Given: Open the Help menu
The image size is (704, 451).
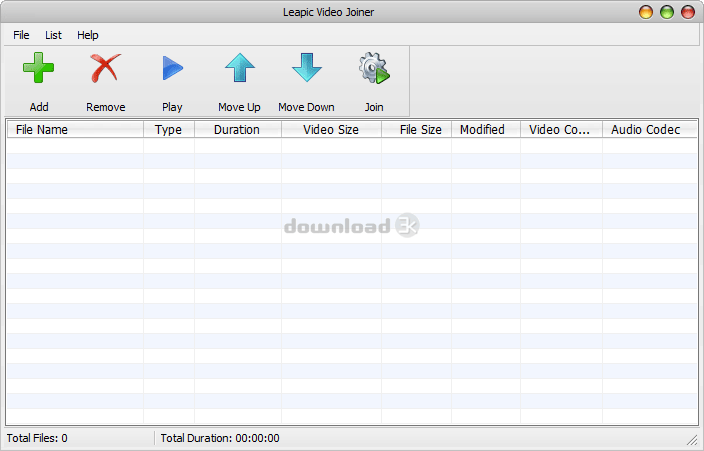Looking at the screenshot, I should coord(88,35).
